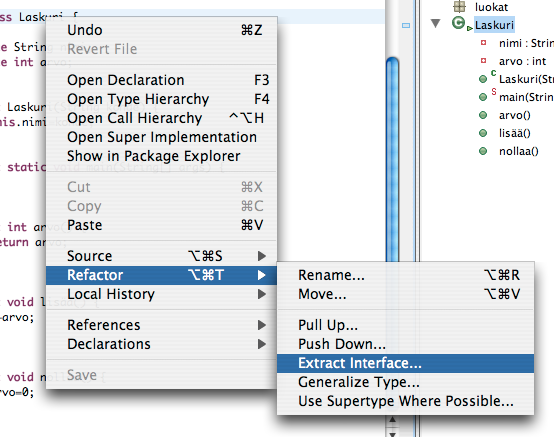Click the private field icon beside arvo : int

483,61
